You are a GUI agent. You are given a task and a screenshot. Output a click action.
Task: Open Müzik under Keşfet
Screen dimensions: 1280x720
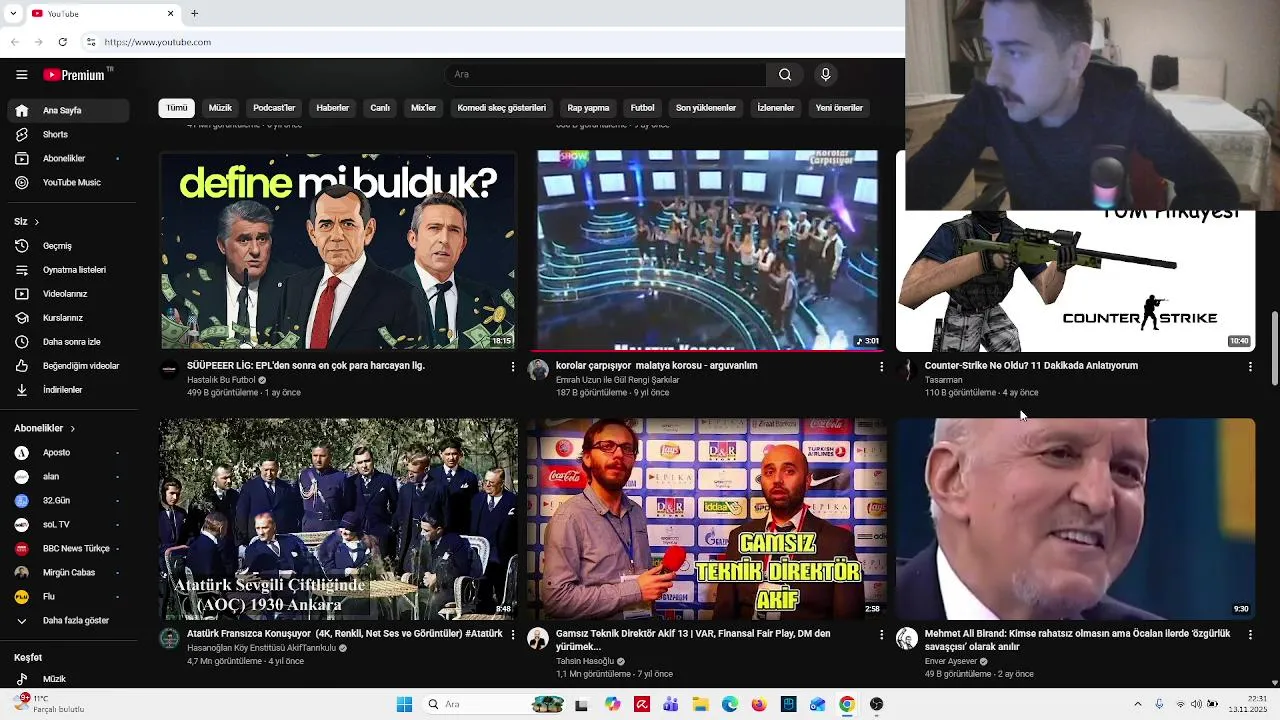coord(68,679)
